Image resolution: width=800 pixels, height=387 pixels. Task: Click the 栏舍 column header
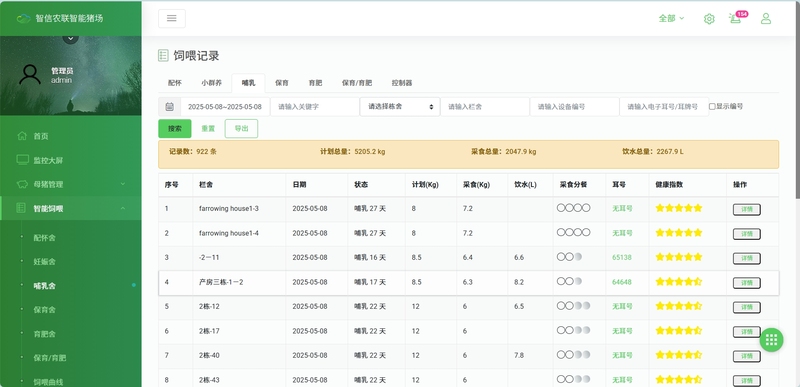pyautogui.click(x=239, y=185)
